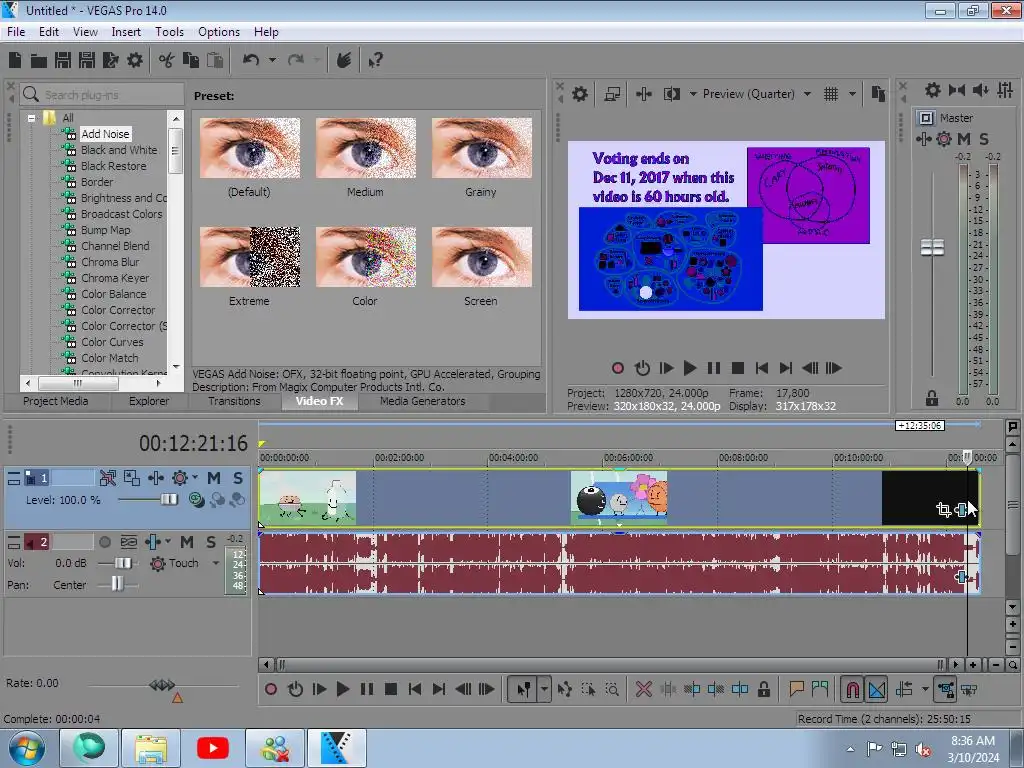Arm audio track 2 for recording
Image resolution: width=1024 pixels, height=768 pixels.
pyautogui.click(x=104, y=542)
